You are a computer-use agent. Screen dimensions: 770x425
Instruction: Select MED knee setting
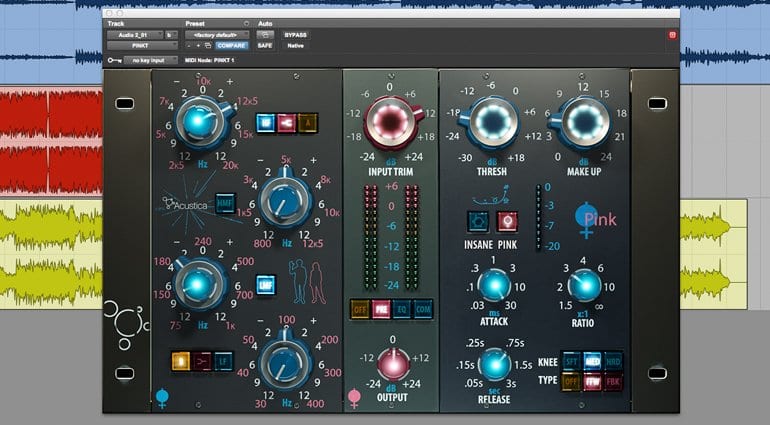[593, 362]
